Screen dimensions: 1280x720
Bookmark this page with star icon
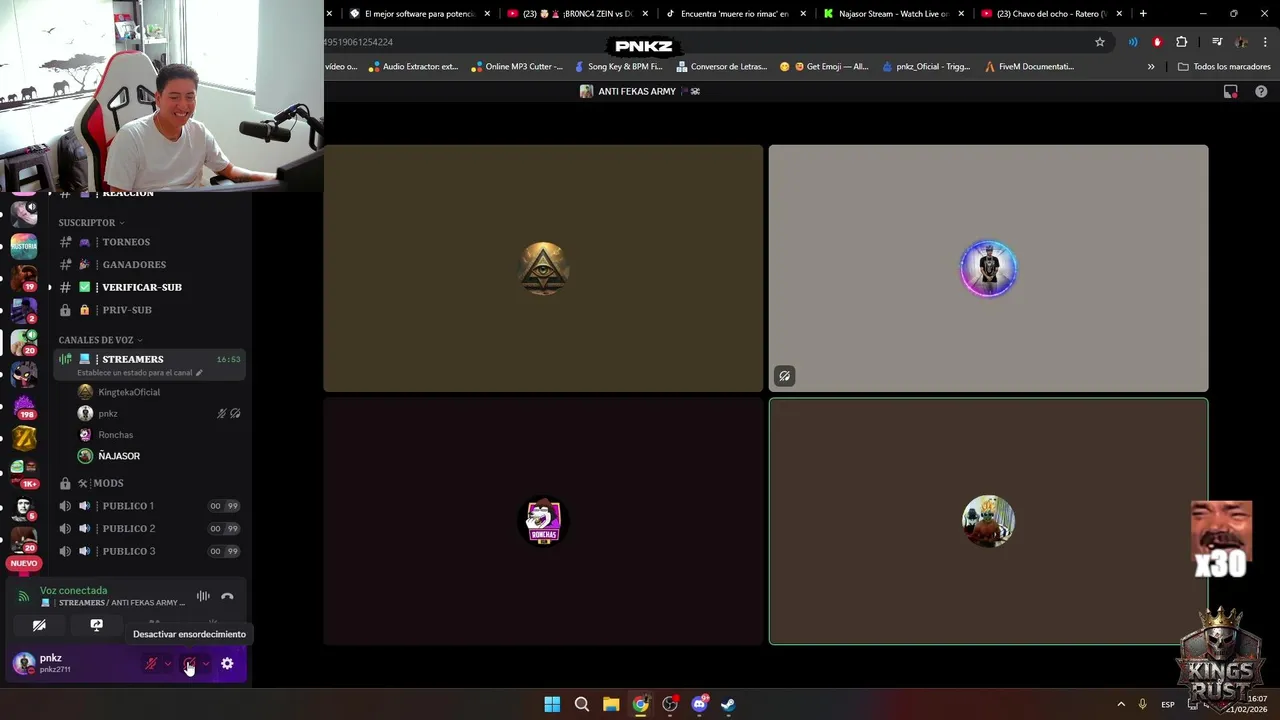click(1100, 42)
